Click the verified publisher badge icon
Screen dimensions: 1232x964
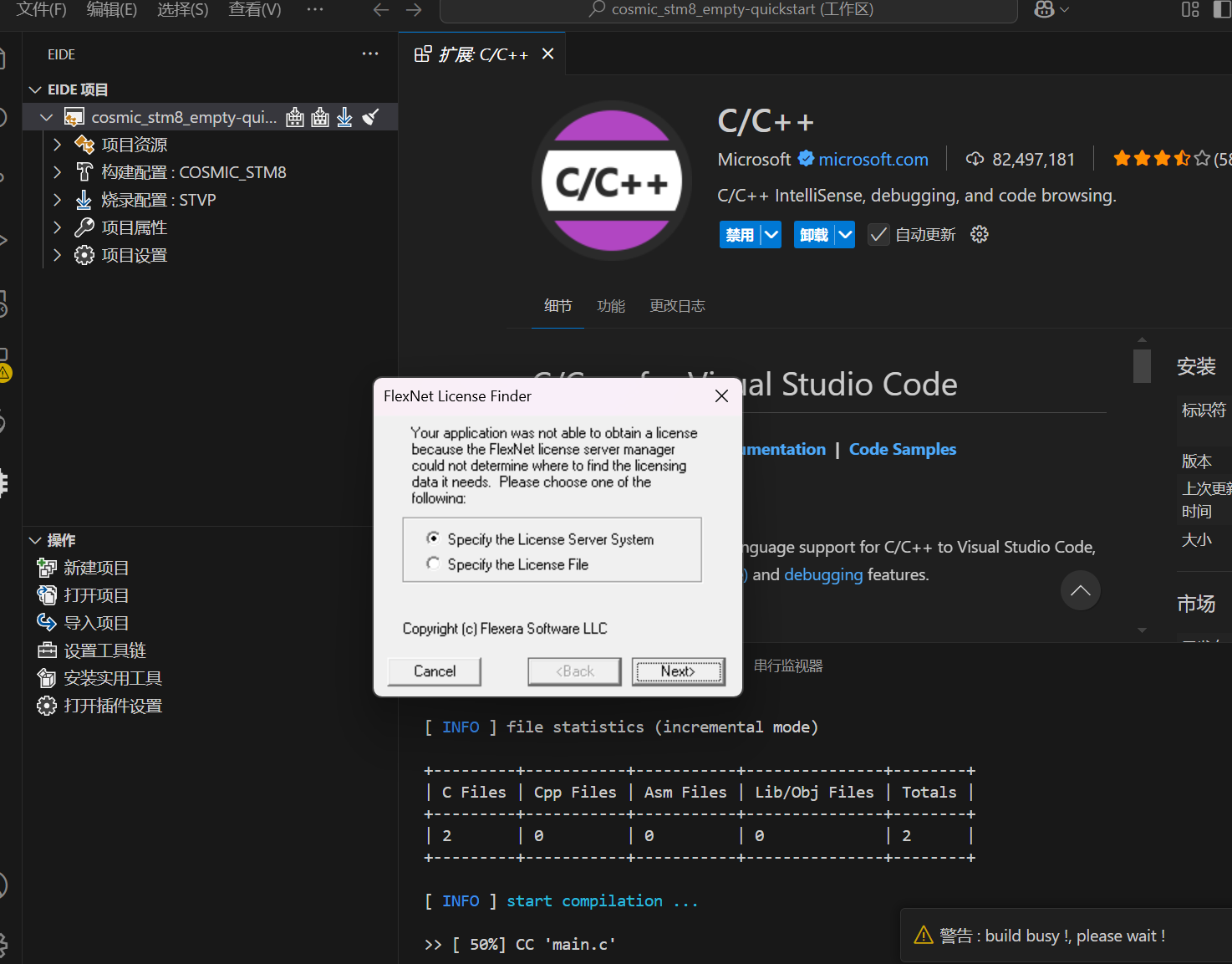coord(807,158)
